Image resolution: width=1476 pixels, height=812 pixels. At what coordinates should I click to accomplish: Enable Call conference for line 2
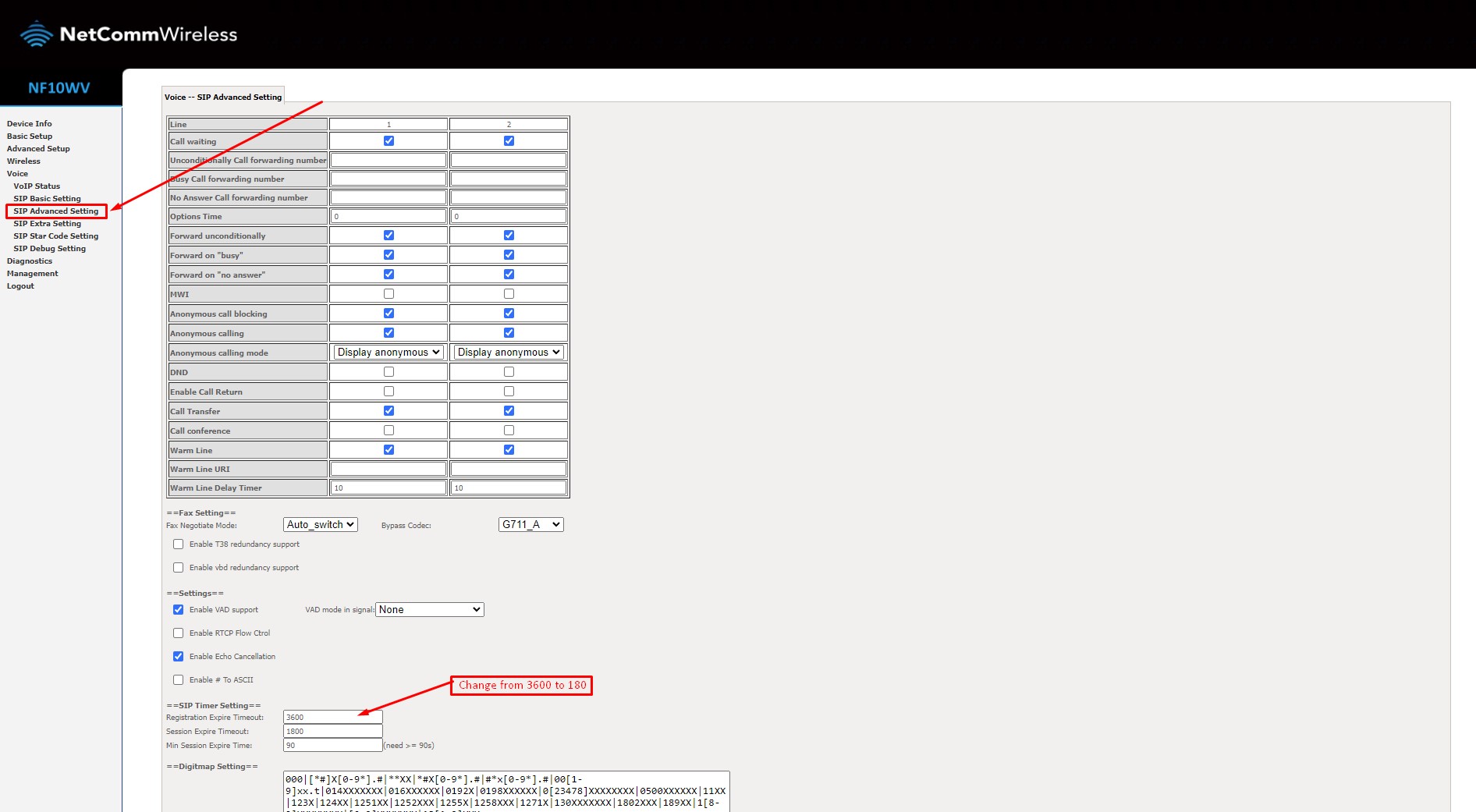(x=509, y=430)
